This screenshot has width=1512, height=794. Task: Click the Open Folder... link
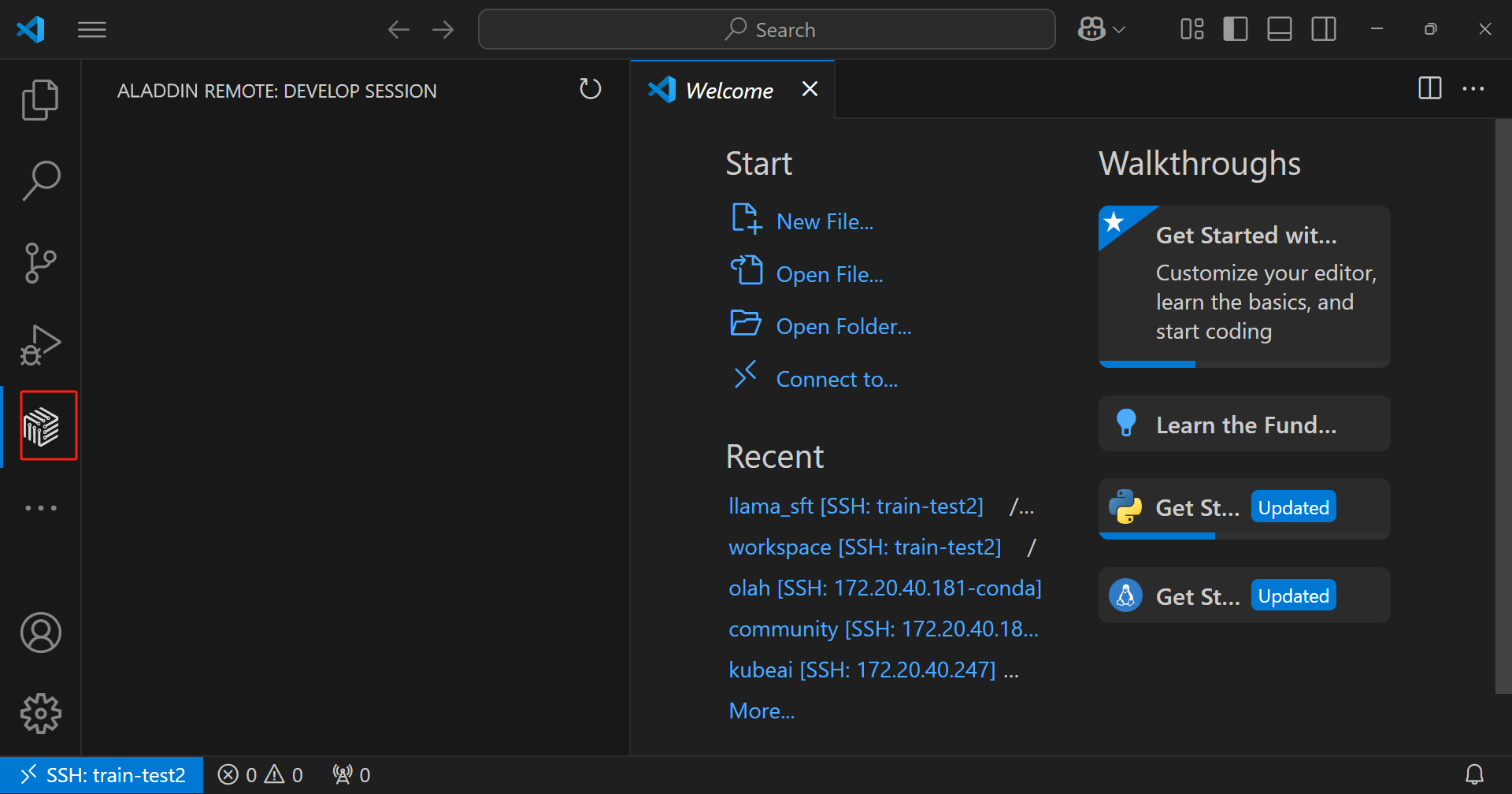tap(843, 326)
